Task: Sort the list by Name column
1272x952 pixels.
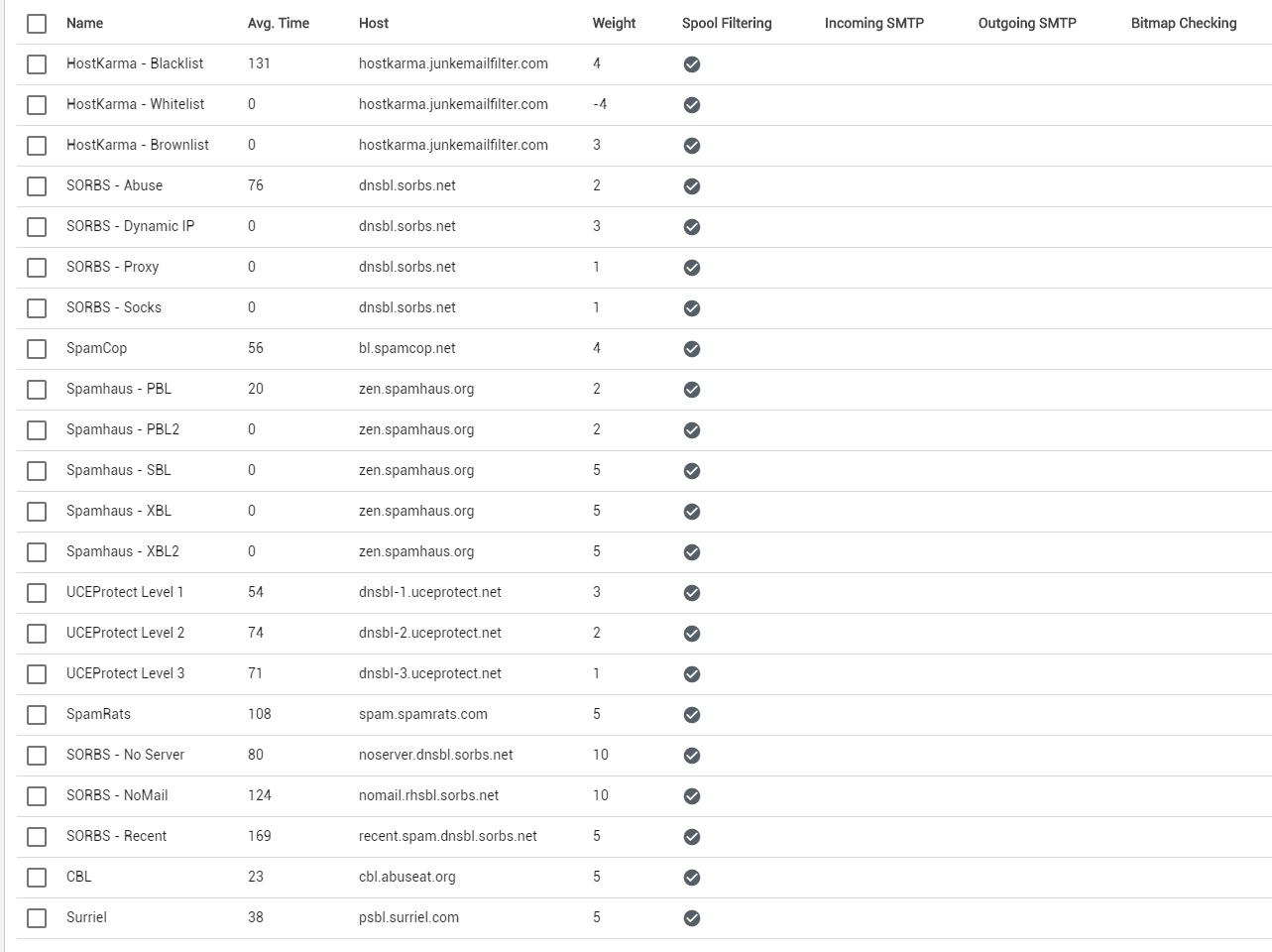Action: point(84,23)
